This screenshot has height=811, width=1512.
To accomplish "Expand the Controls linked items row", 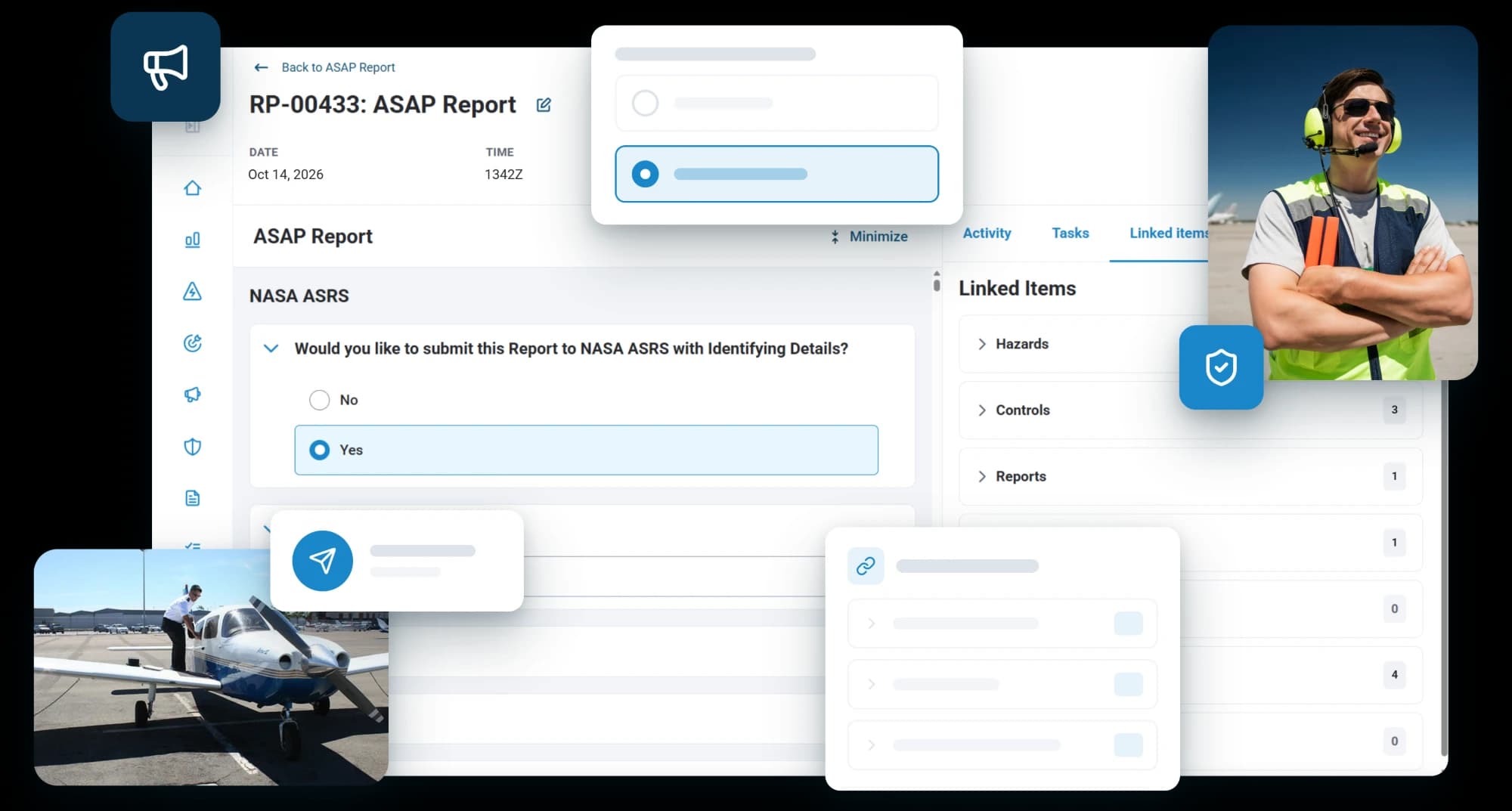I will coord(1191,410).
